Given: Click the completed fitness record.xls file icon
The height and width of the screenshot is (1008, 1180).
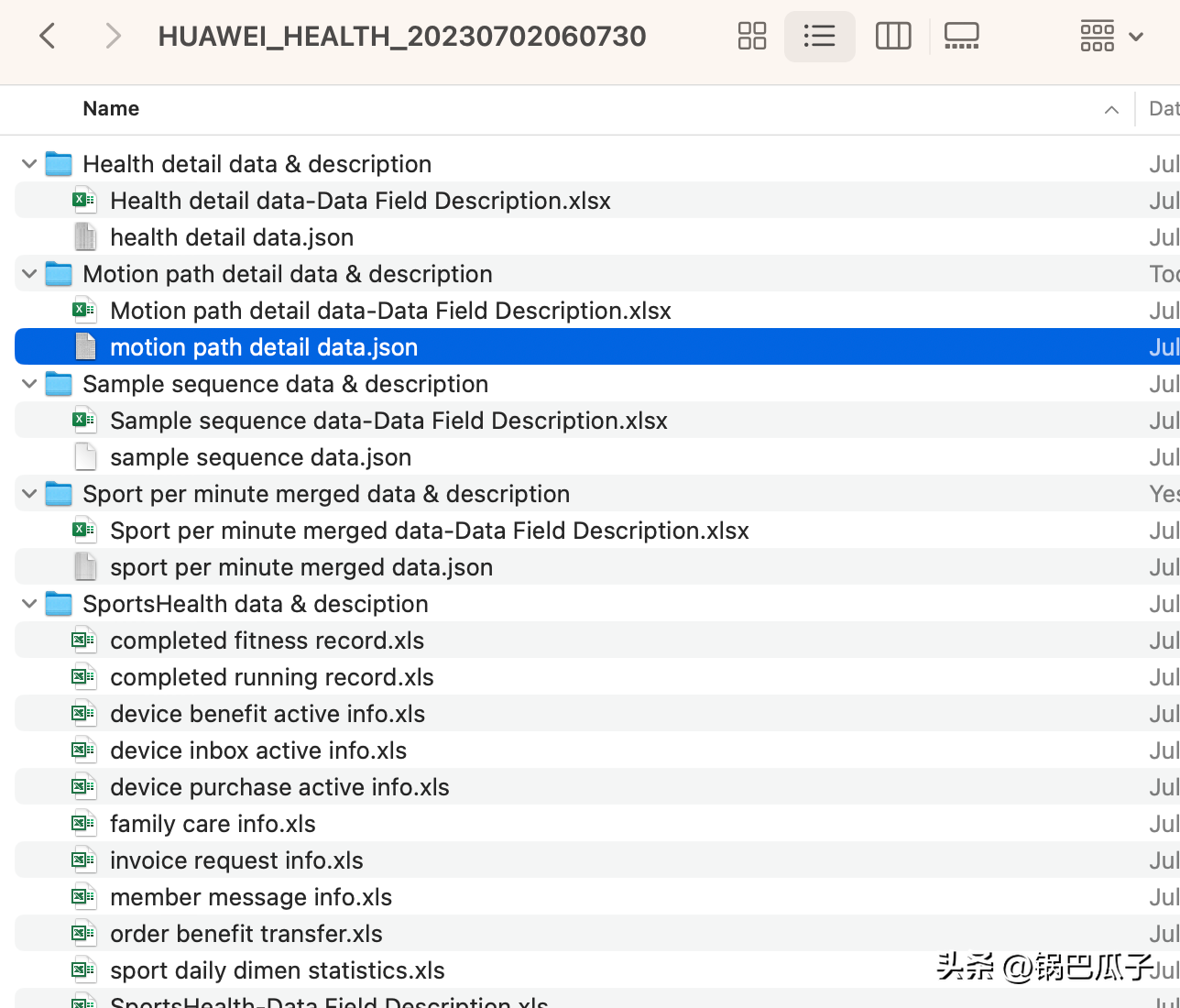Looking at the screenshot, I should 84,641.
